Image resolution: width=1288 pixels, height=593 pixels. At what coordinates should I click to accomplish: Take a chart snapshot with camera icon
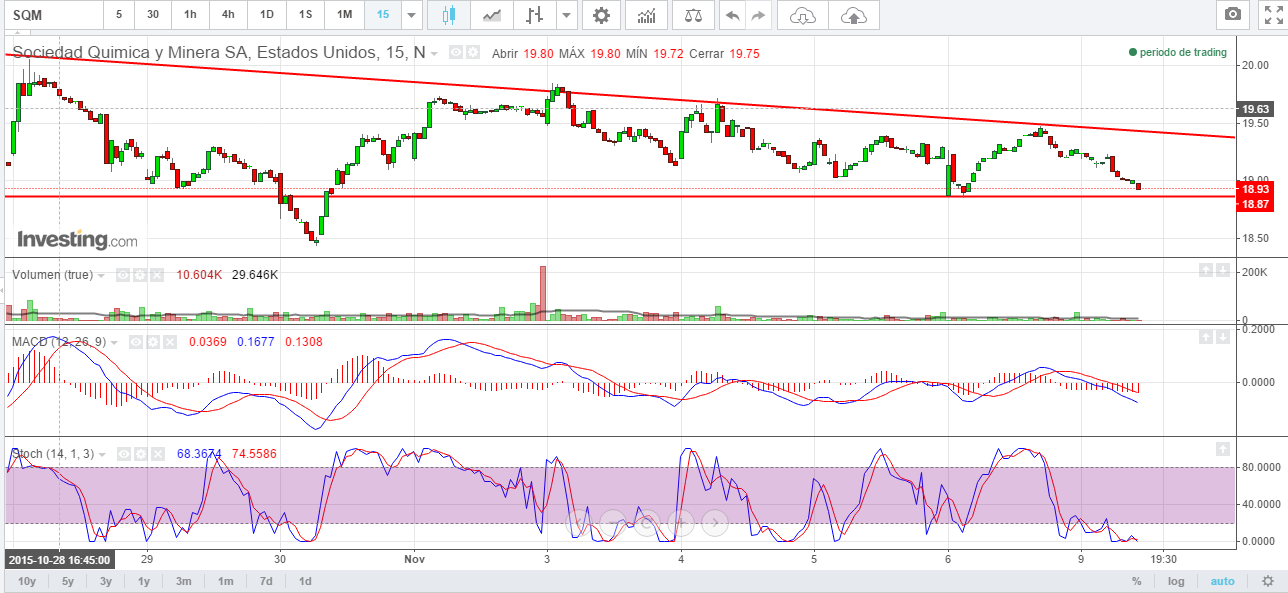(x=1233, y=15)
